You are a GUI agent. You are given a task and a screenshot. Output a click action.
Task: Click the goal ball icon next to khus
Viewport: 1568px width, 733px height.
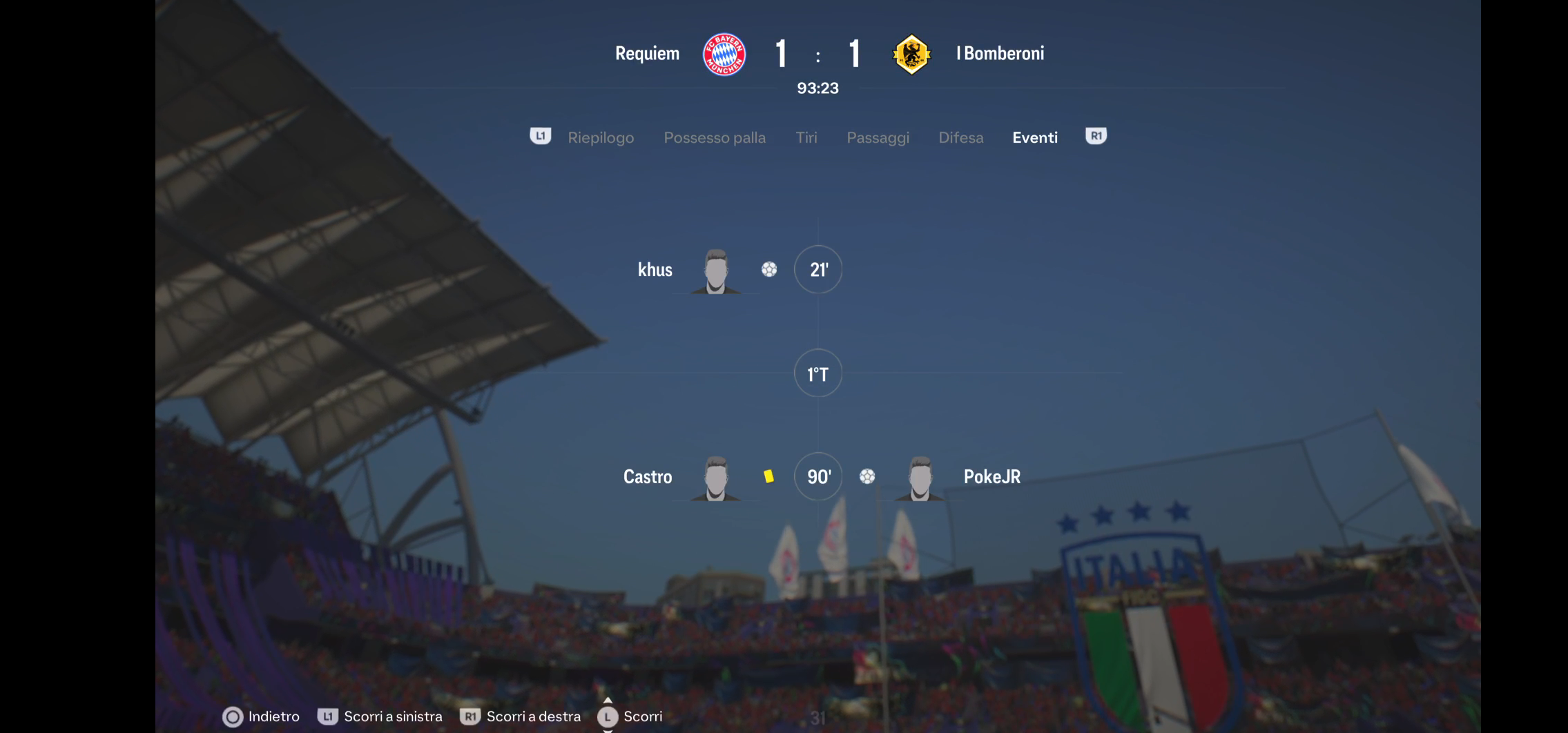(x=769, y=269)
